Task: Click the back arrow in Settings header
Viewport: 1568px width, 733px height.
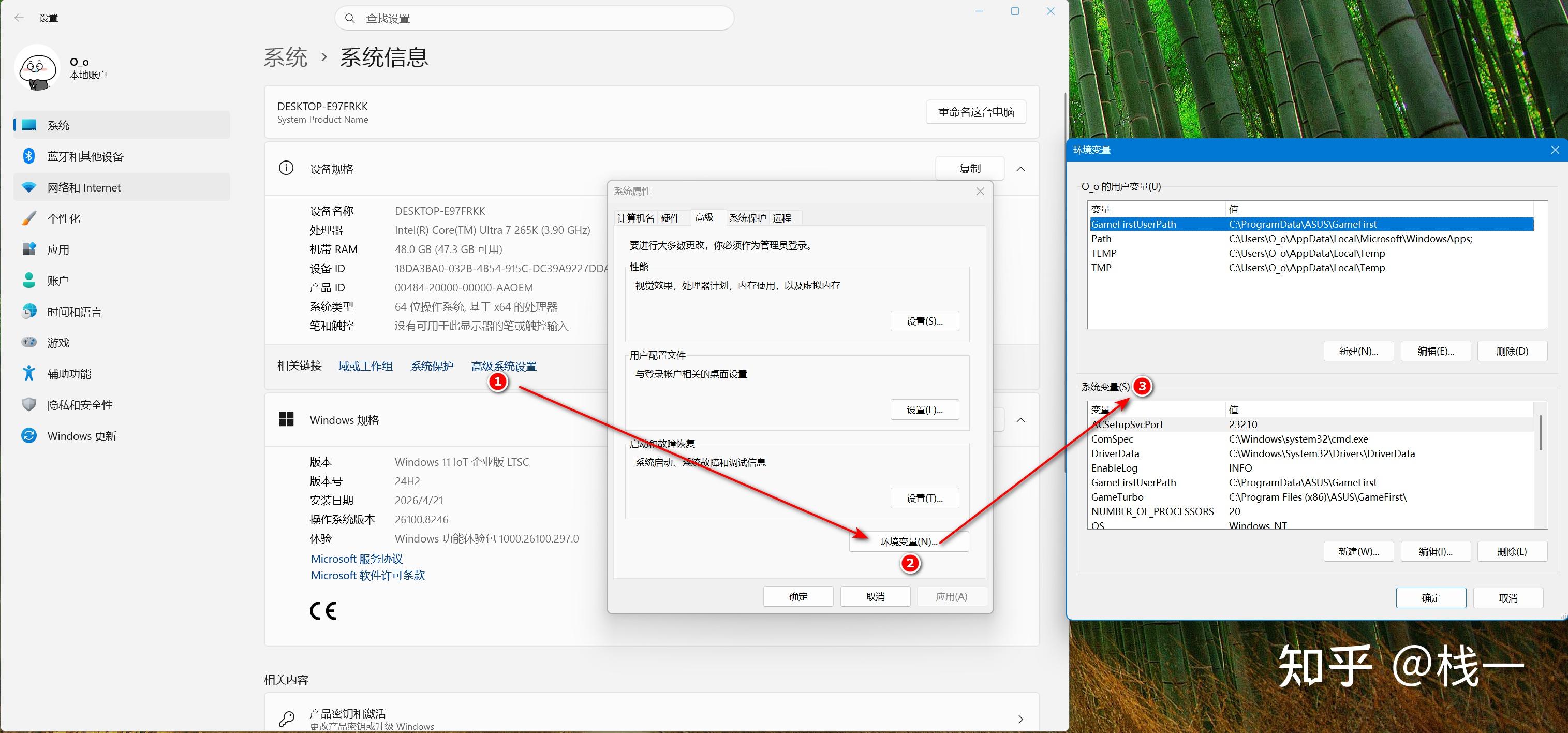Action: pyautogui.click(x=19, y=18)
